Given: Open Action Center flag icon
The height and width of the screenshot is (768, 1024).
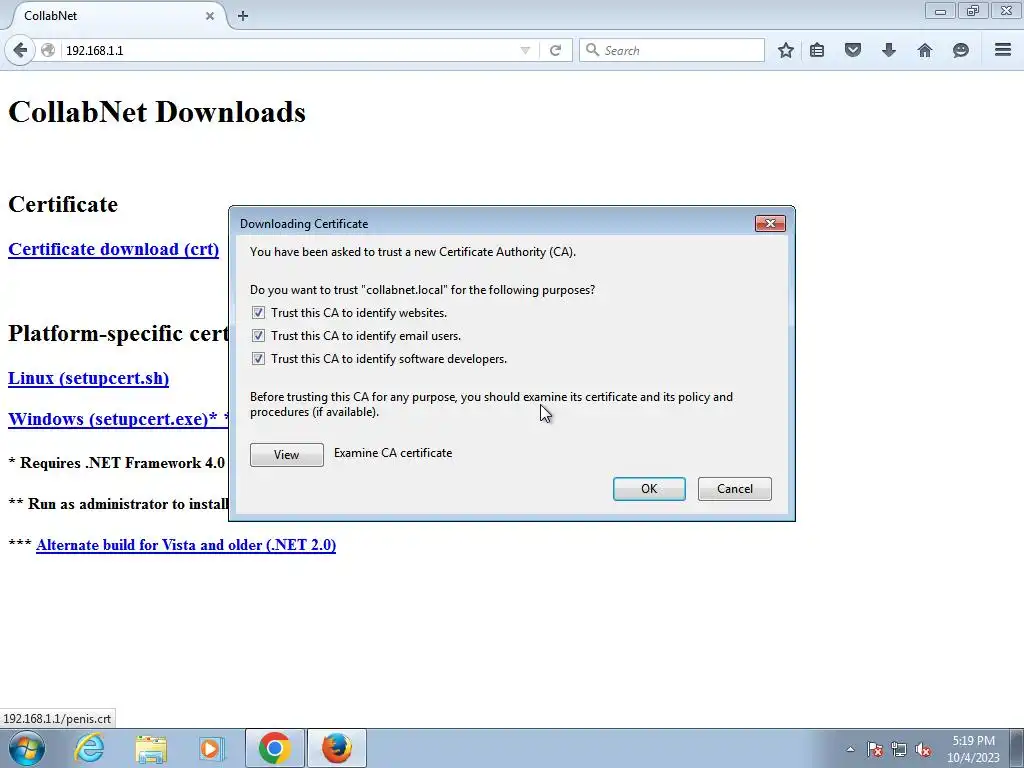Looking at the screenshot, I should click(875, 749).
